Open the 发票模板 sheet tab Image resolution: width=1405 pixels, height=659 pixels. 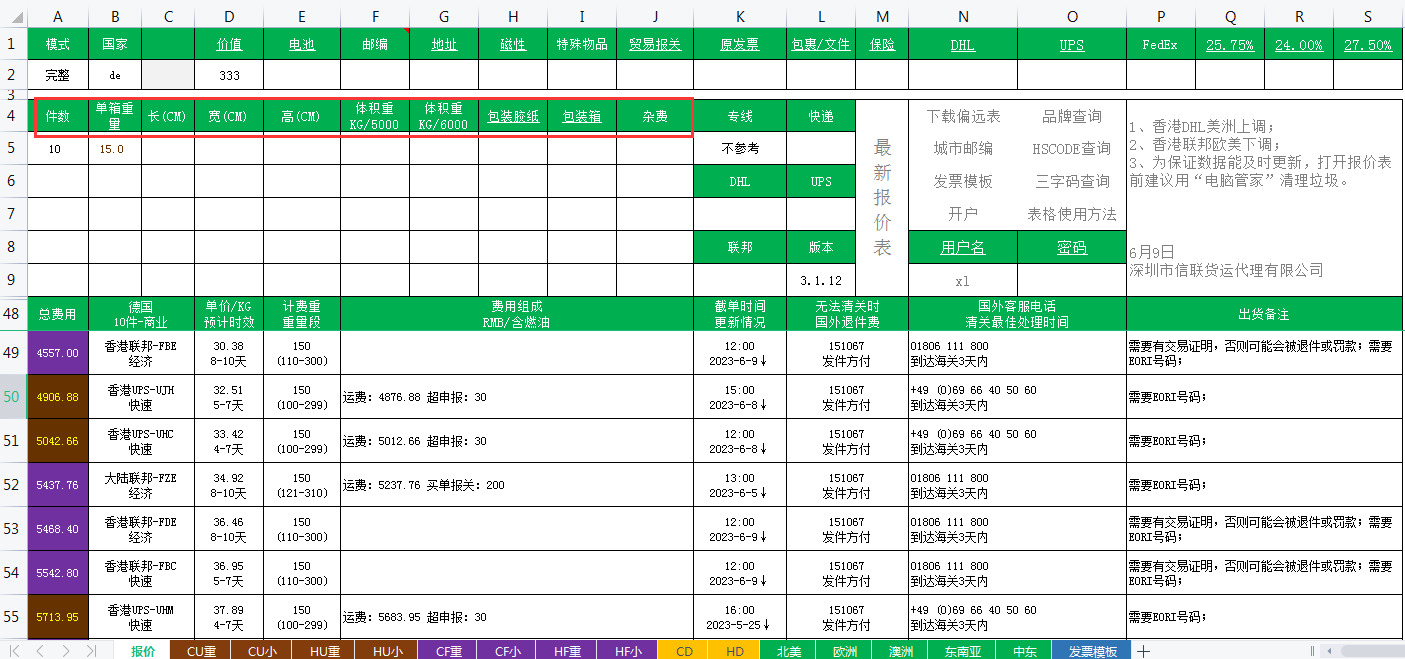[1092, 651]
